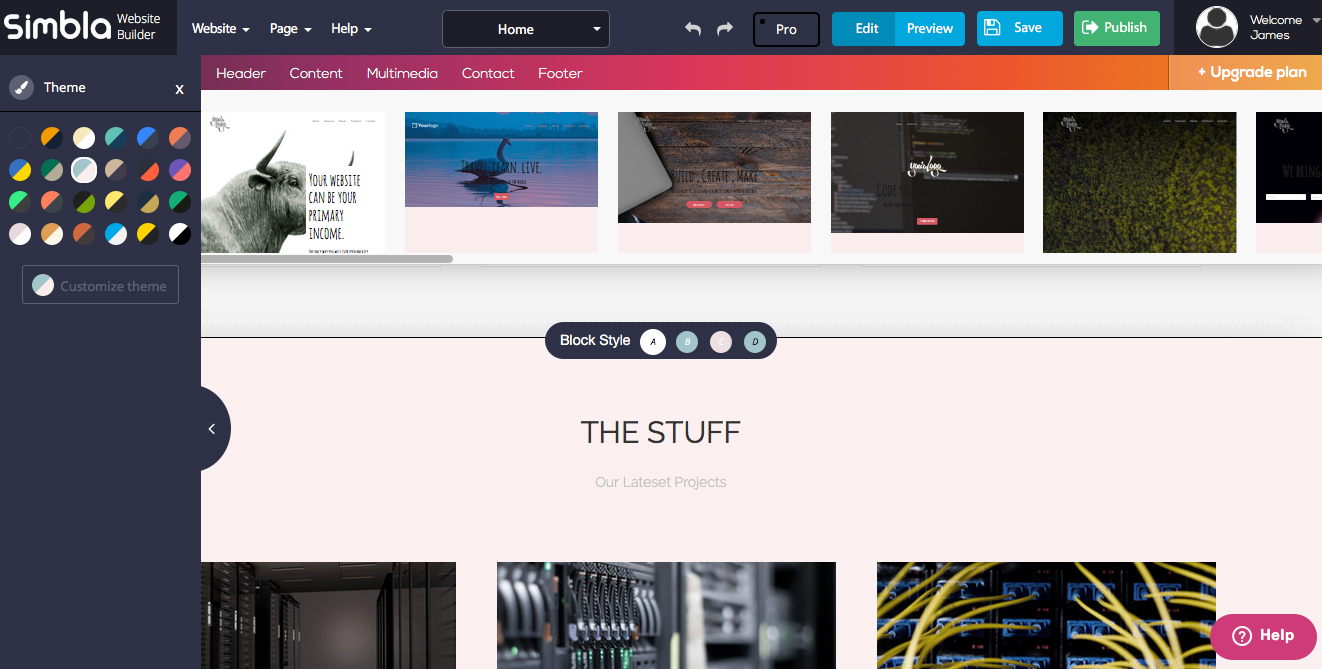Switch to Preview mode
Viewport: 1322px width, 669px height.
point(930,28)
